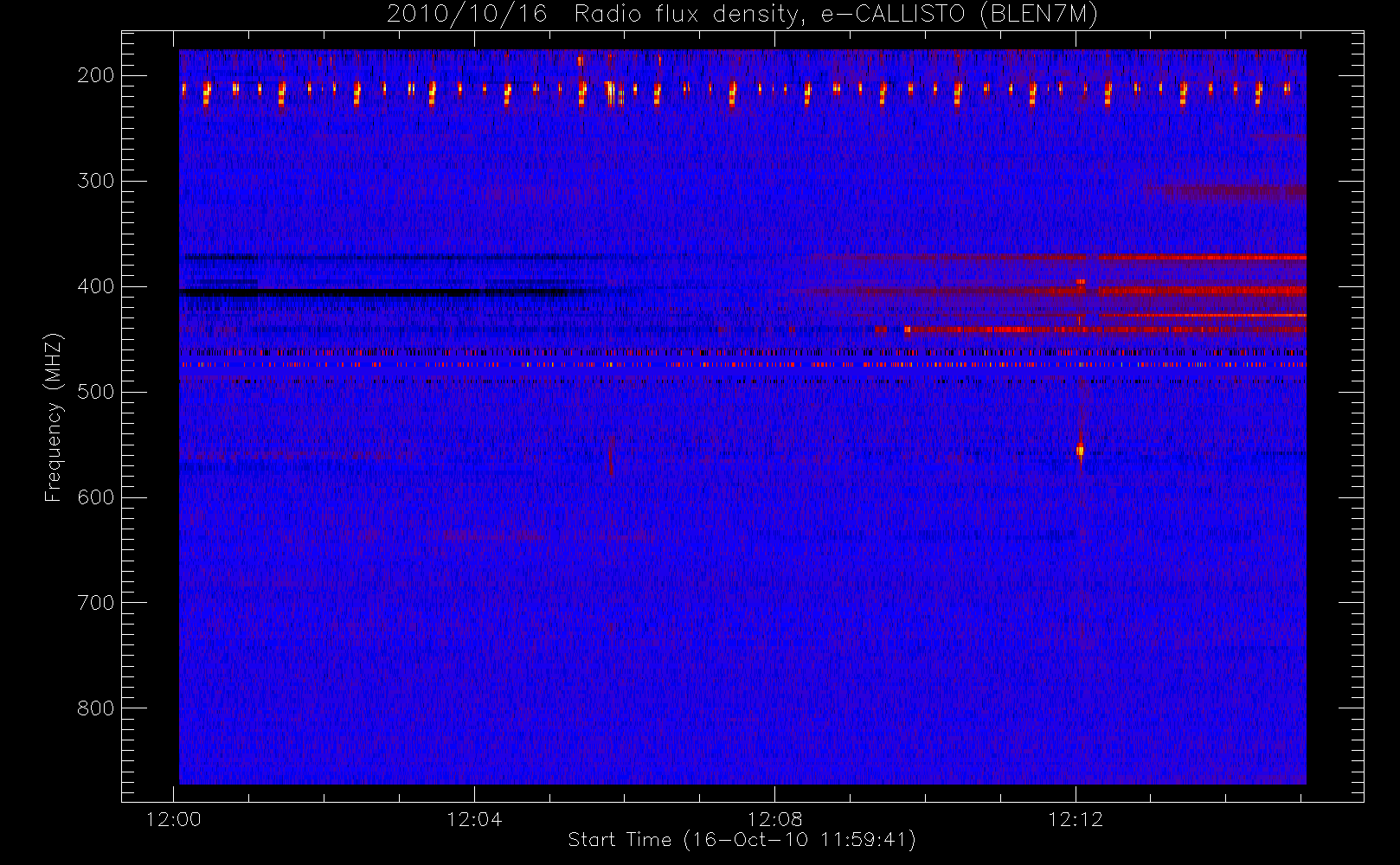Screen dimensions: 1400x865
Task: Click the "Start Time (16-Oct-10 11:59:41)" axis title
Action: [742, 840]
